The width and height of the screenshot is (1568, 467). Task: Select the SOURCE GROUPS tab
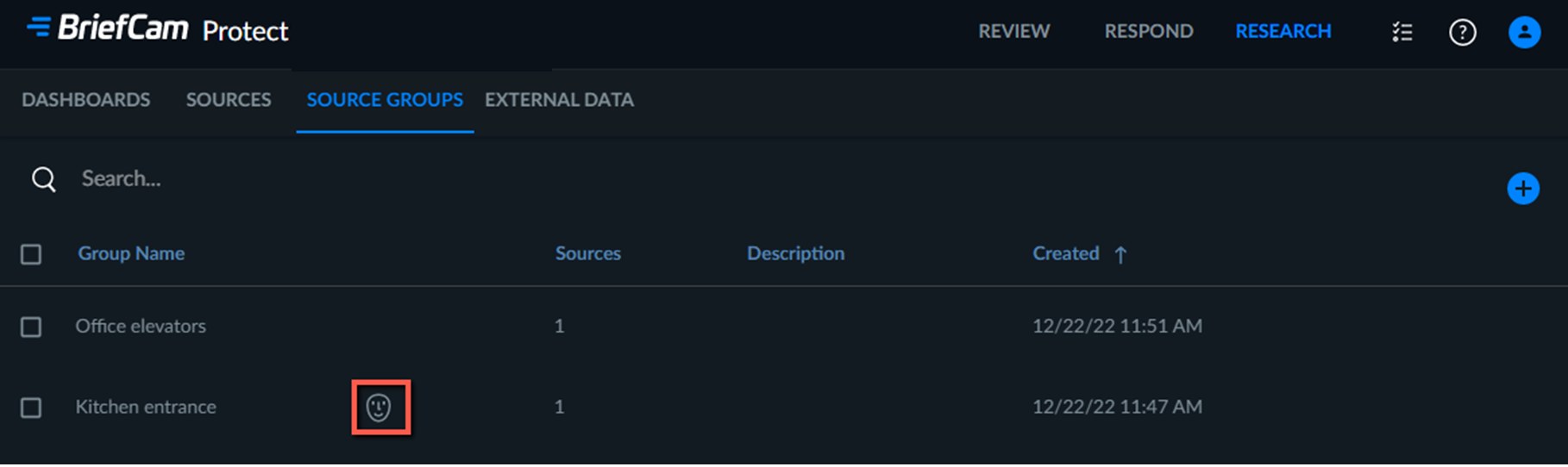385,100
